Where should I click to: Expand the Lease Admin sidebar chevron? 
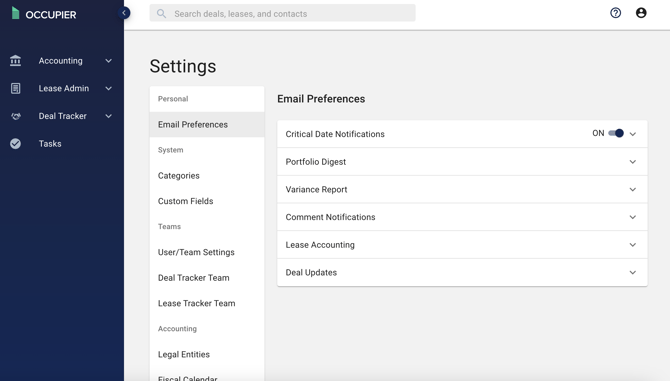pos(109,88)
